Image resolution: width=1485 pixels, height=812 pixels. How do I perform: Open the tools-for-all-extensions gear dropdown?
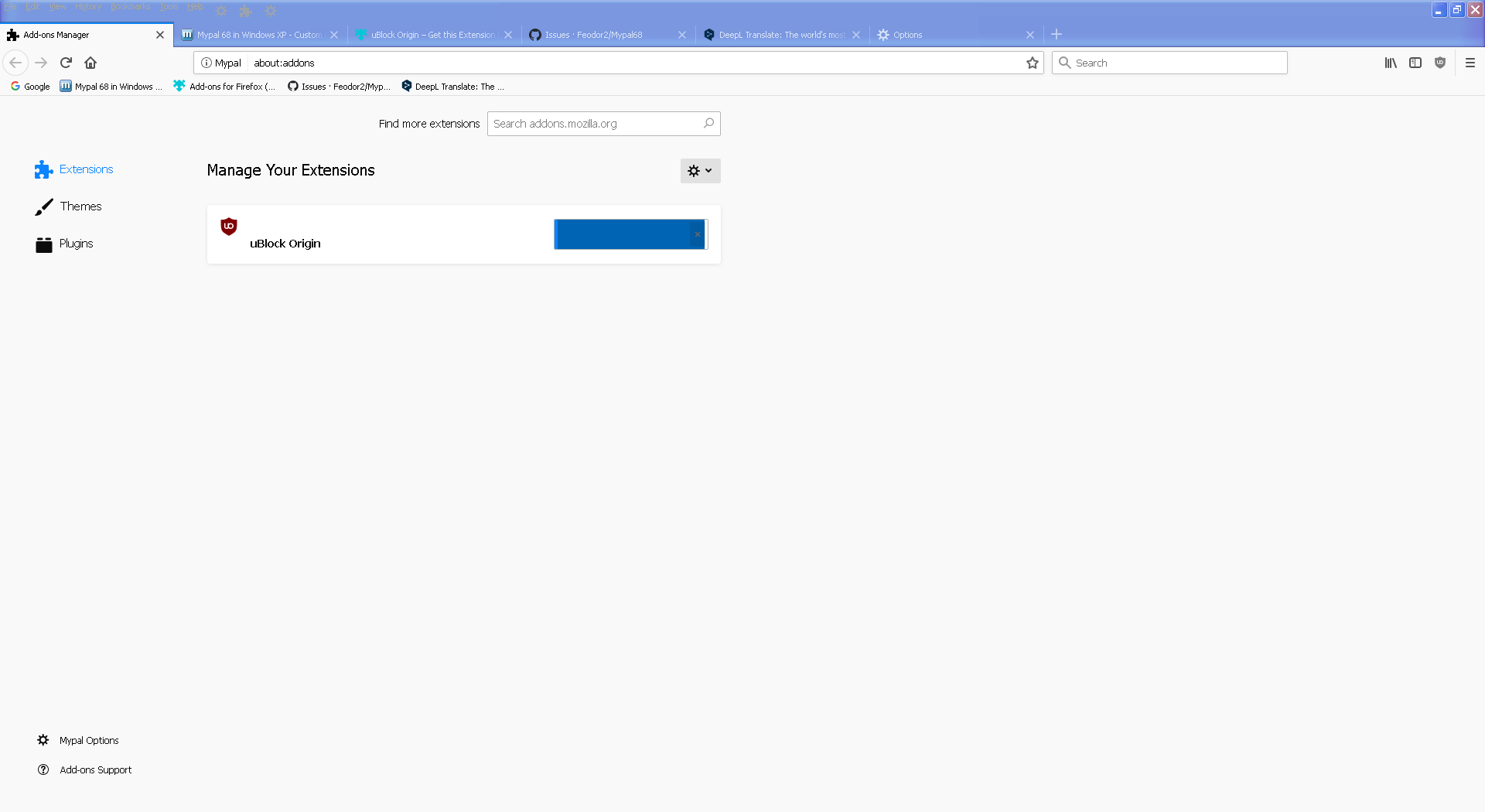(699, 170)
